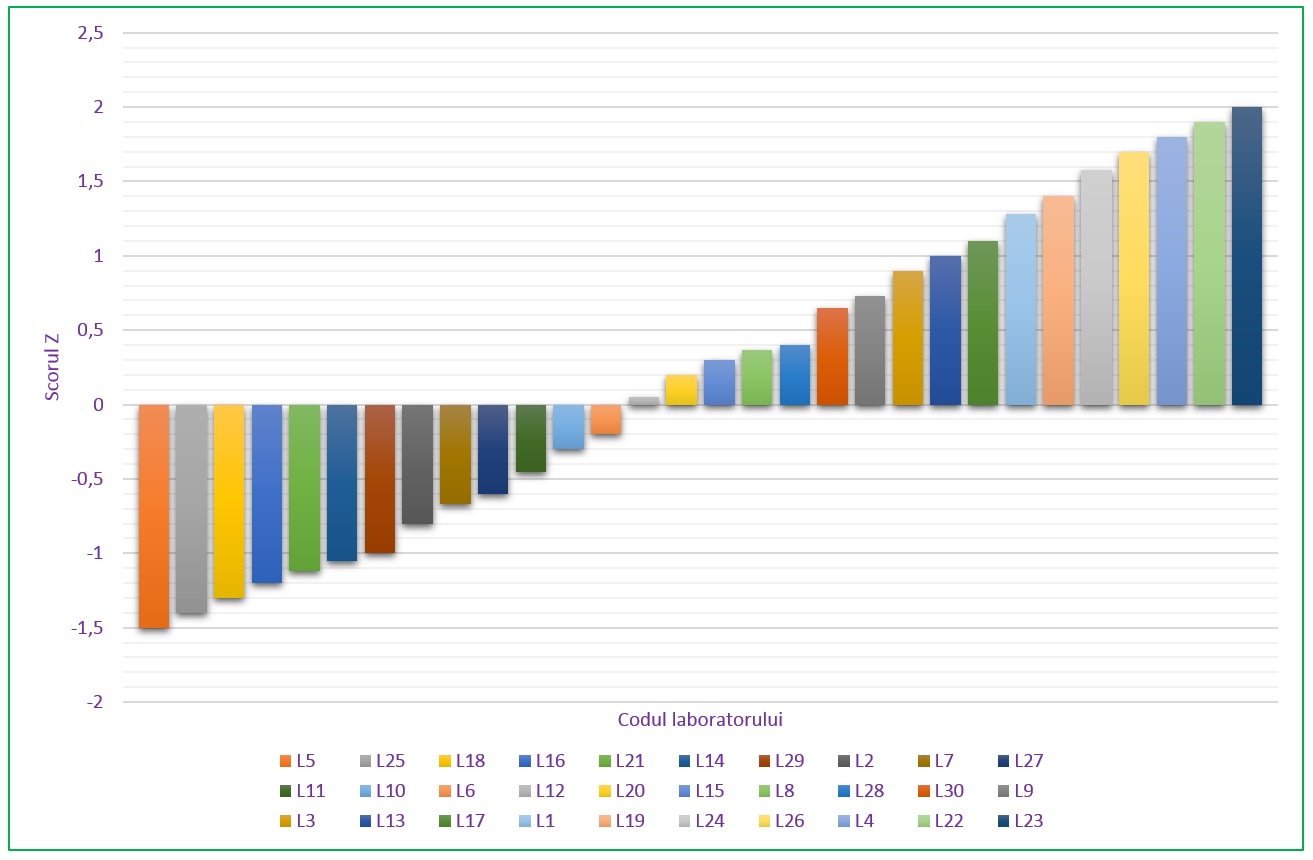The height and width of the screenshot is (860, 1313).
Task: Choose legend entry L19
Action: click(622, 822)
